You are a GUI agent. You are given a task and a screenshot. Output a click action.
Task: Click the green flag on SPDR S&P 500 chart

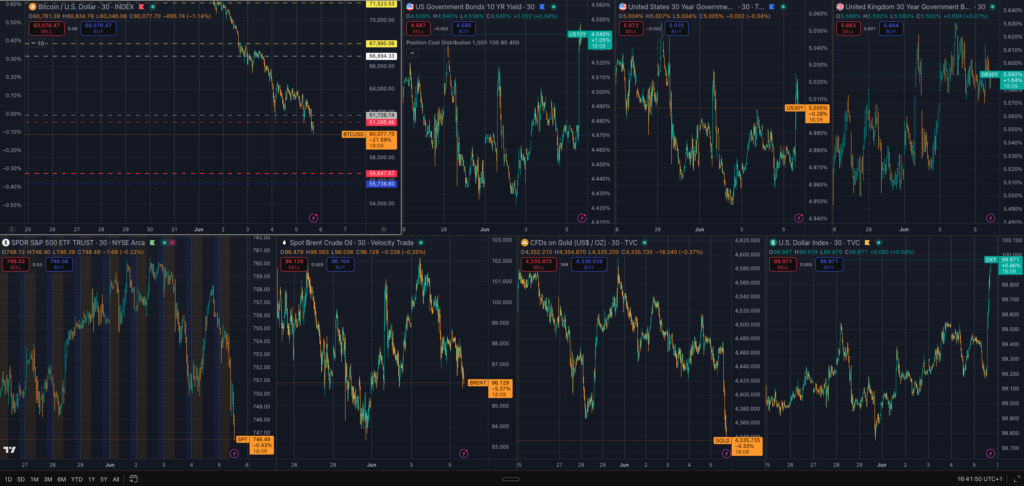[x=152, y=242]
